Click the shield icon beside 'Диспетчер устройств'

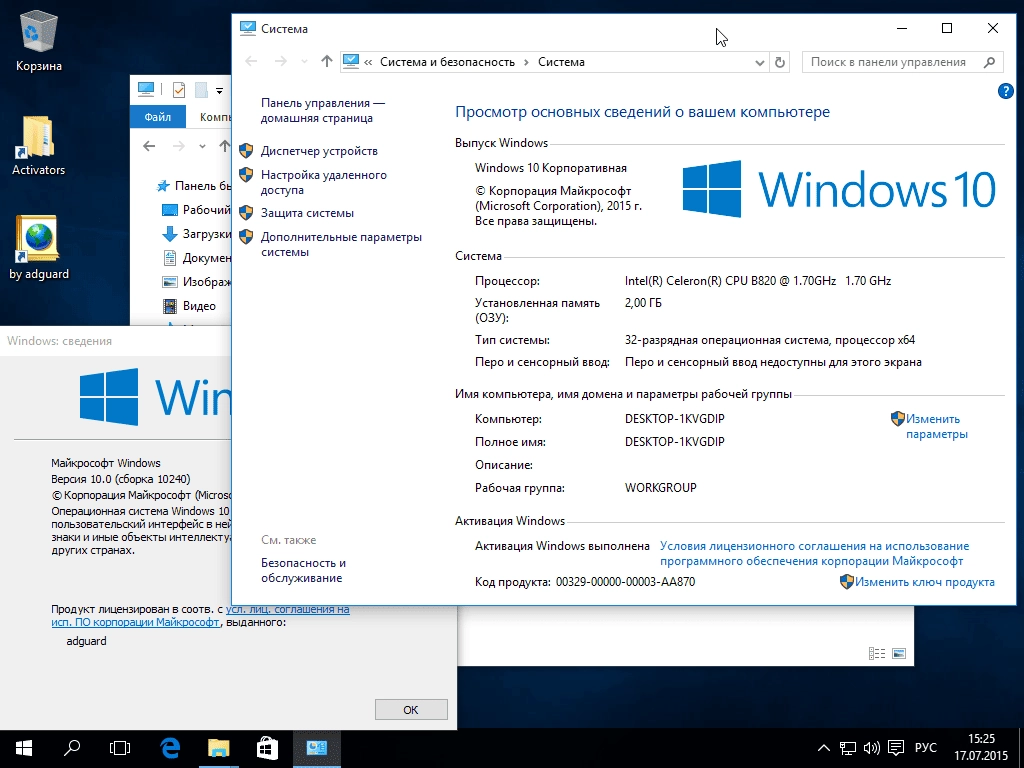[246, 151]
